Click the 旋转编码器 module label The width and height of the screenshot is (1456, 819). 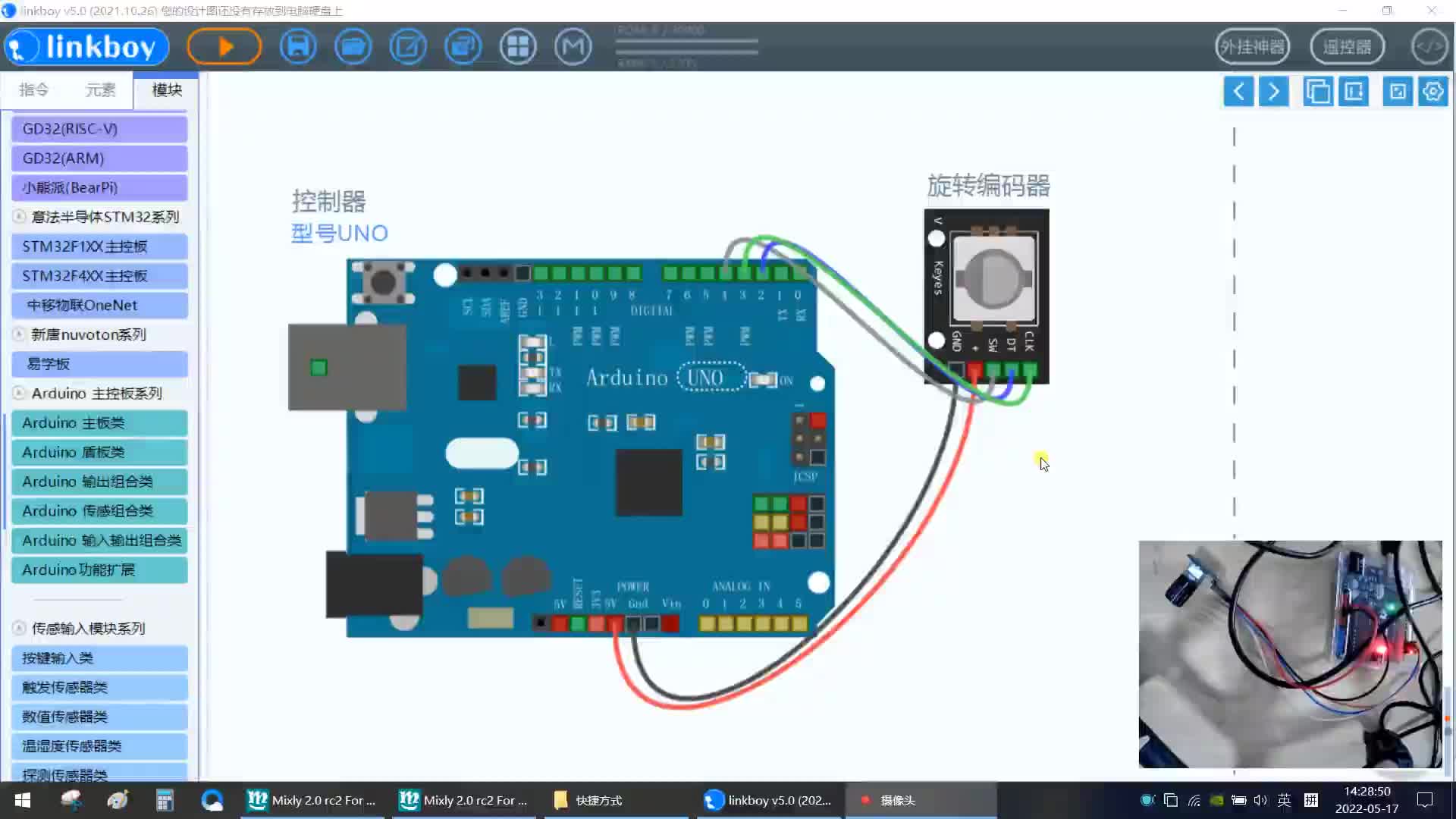pyautogui.click(x=989, y=186)
